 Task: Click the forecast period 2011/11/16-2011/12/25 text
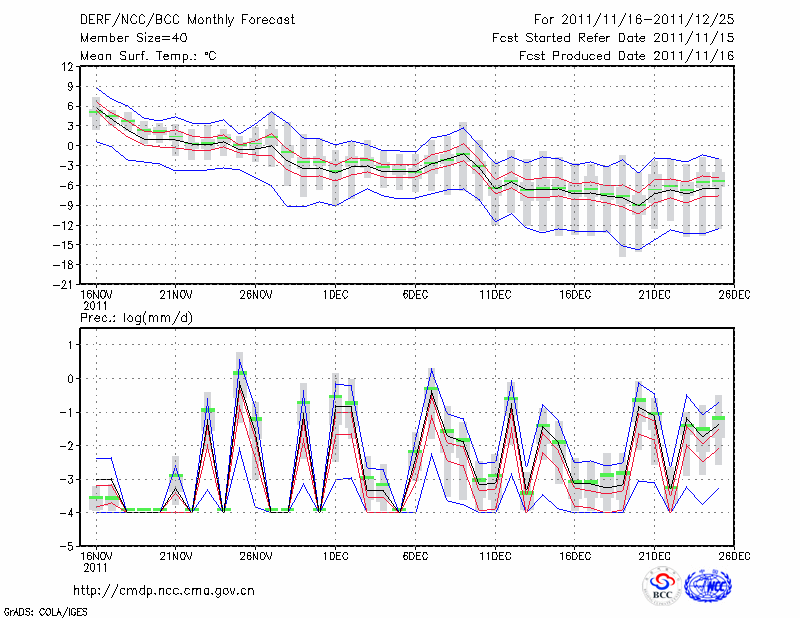634,19
